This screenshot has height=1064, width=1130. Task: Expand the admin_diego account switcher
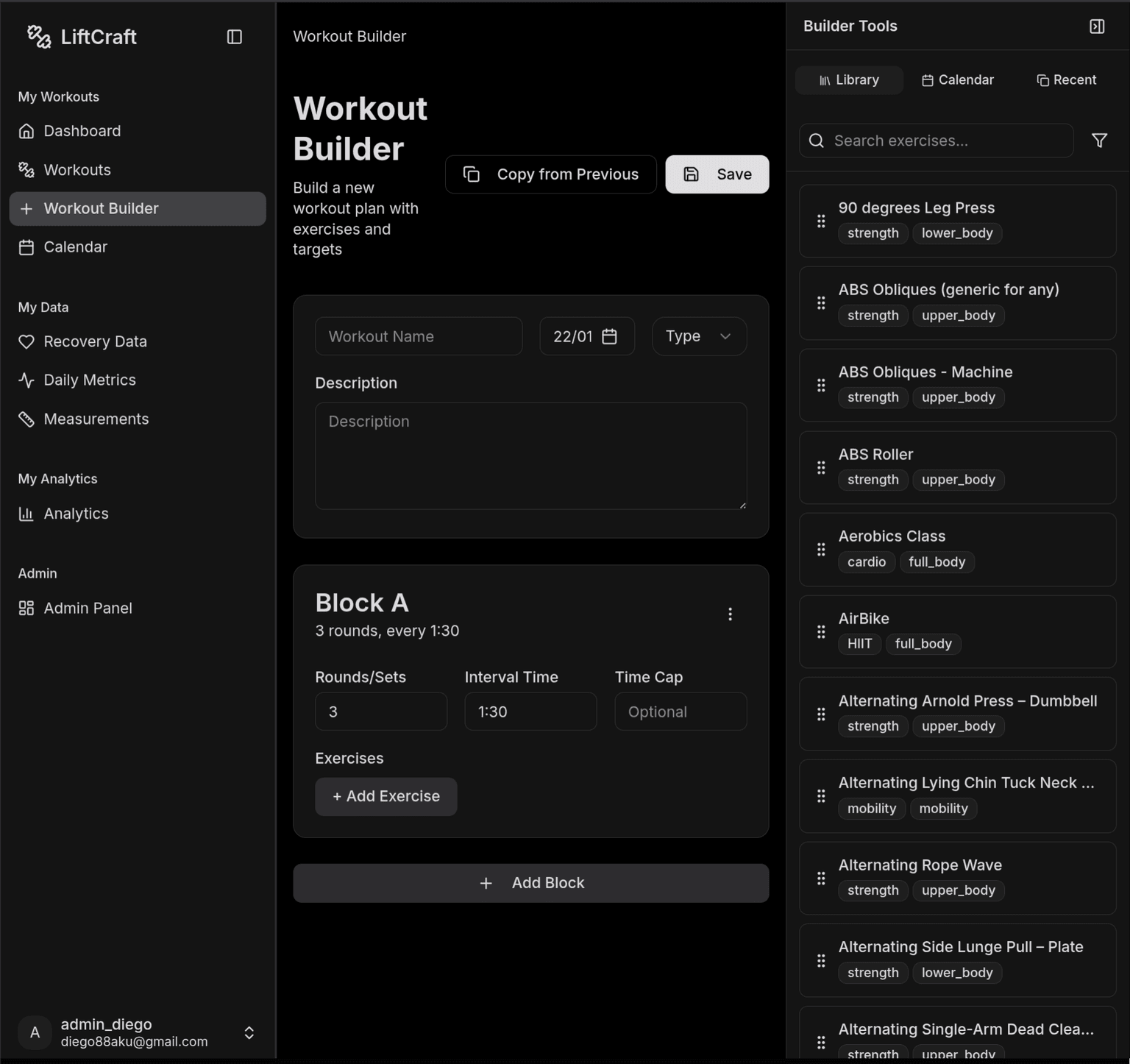[x=249, y=1032]
